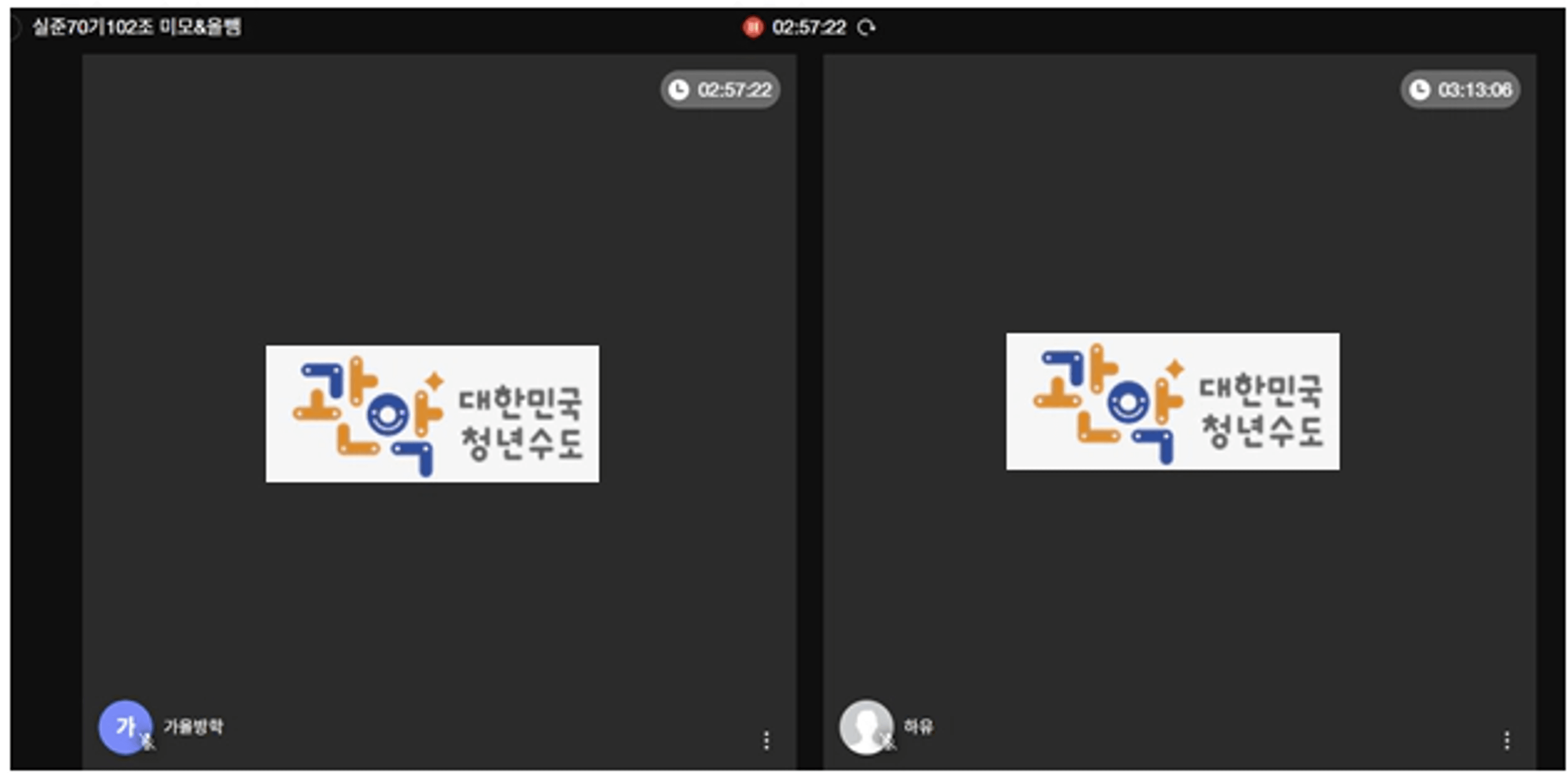
Task: Select the left tile's 관악 logo image
Action: click(x=432, y=414)
